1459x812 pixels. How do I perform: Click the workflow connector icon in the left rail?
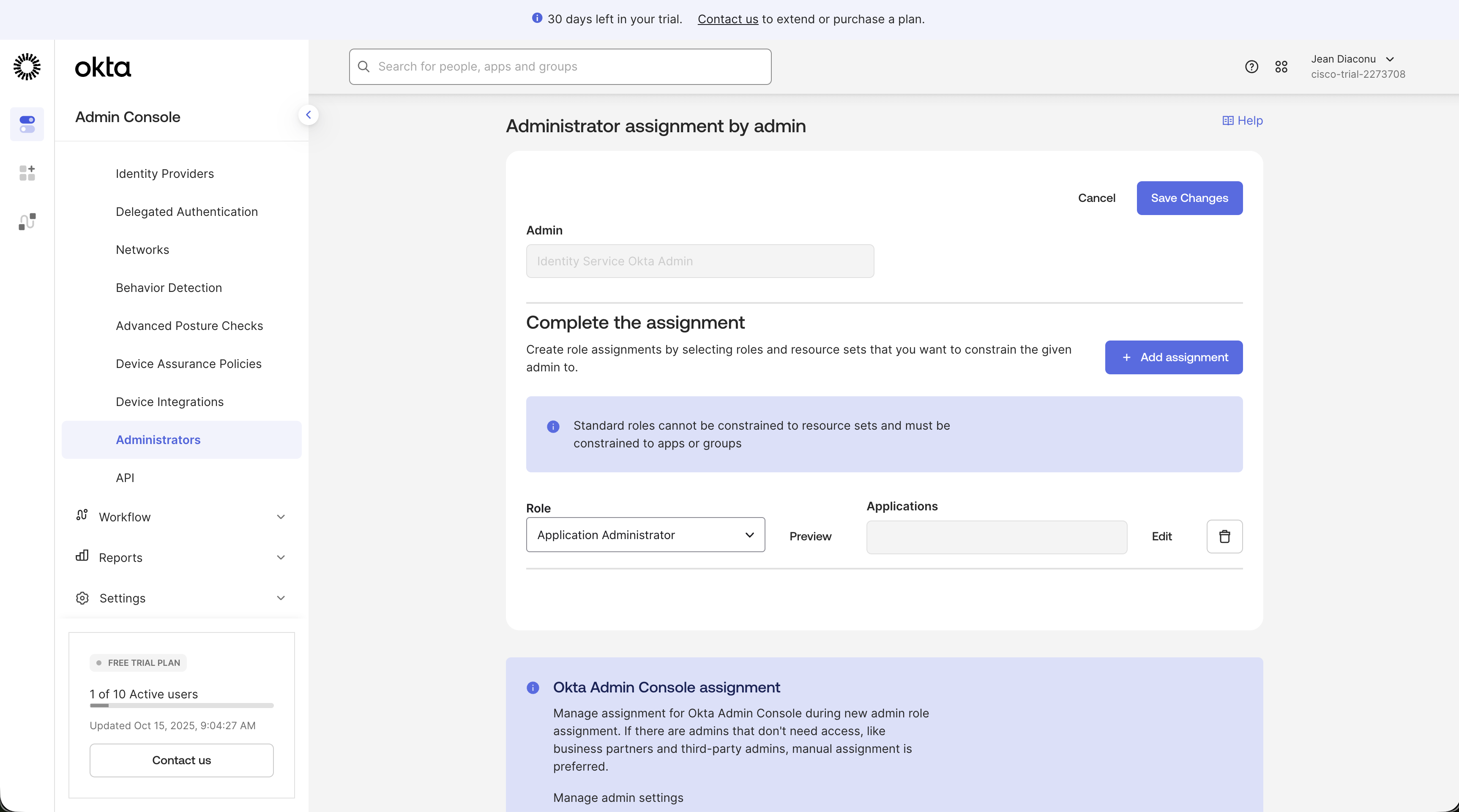(x=27, y=221)
